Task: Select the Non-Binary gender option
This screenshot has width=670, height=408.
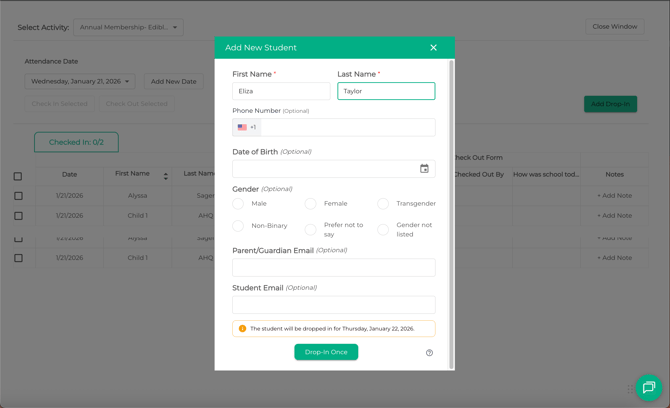Action: 238,226
